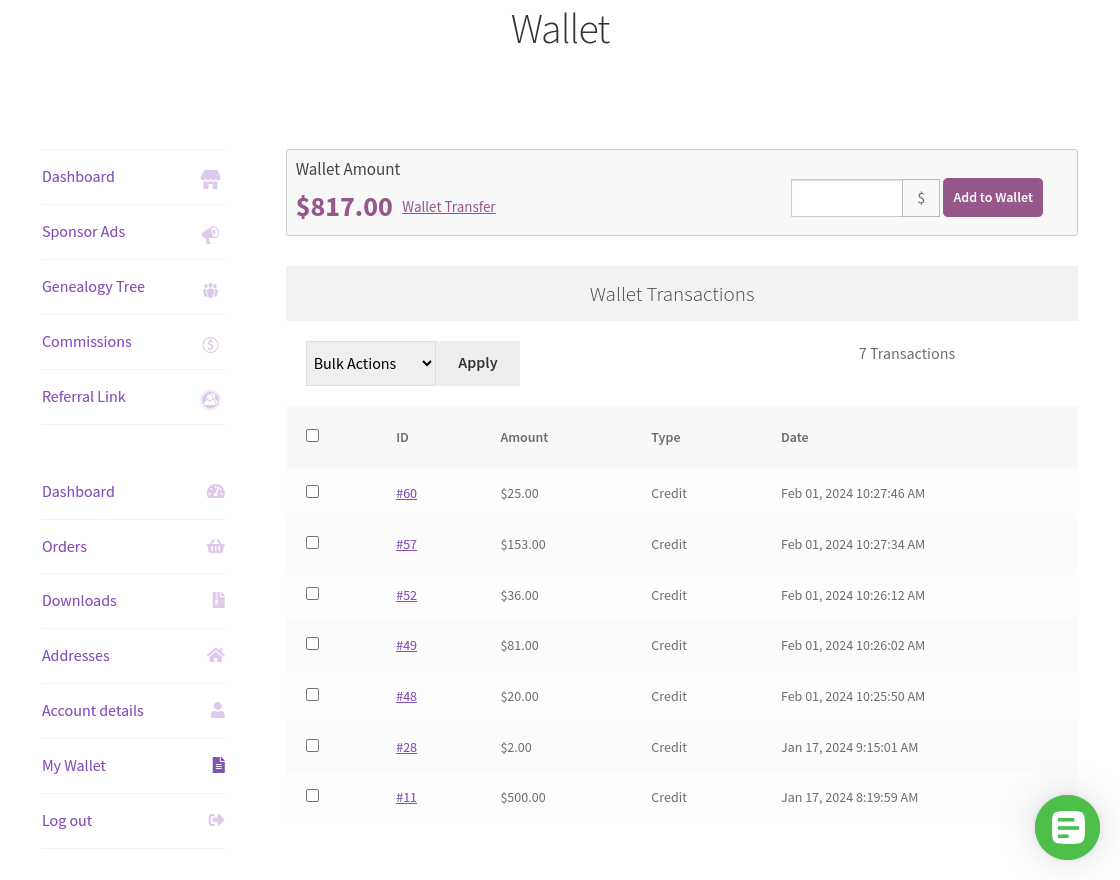Screen dimensions: 1120x880
Task: Click the Account details sidebar entry
Action: 92,710
